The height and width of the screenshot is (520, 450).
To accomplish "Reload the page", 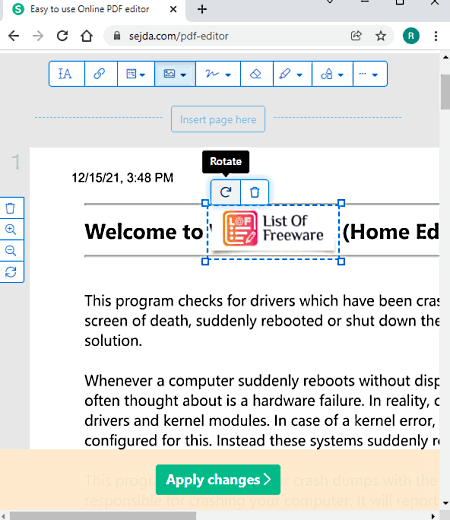I will [62, 36].
